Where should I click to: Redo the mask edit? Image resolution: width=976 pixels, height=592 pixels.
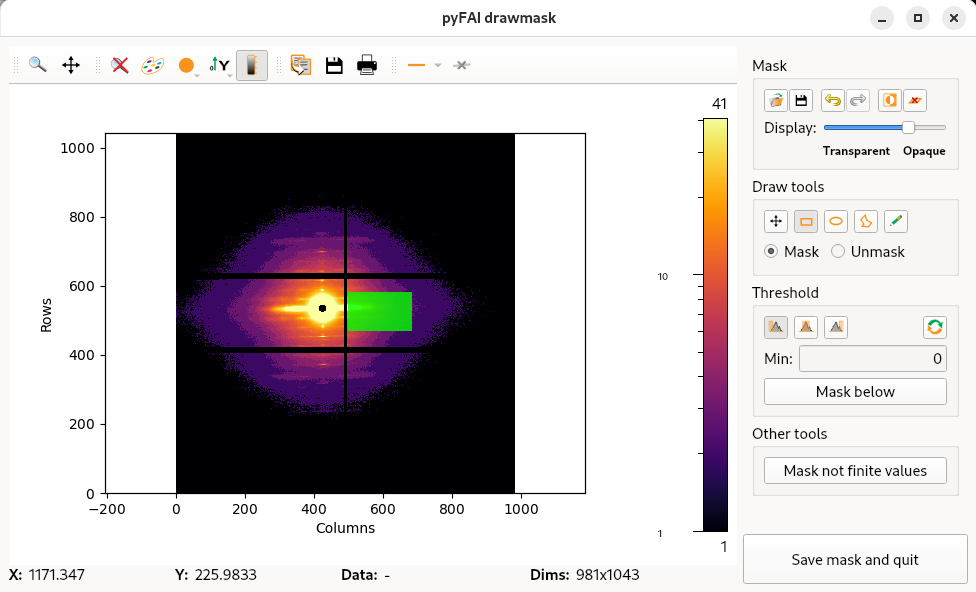858,100
